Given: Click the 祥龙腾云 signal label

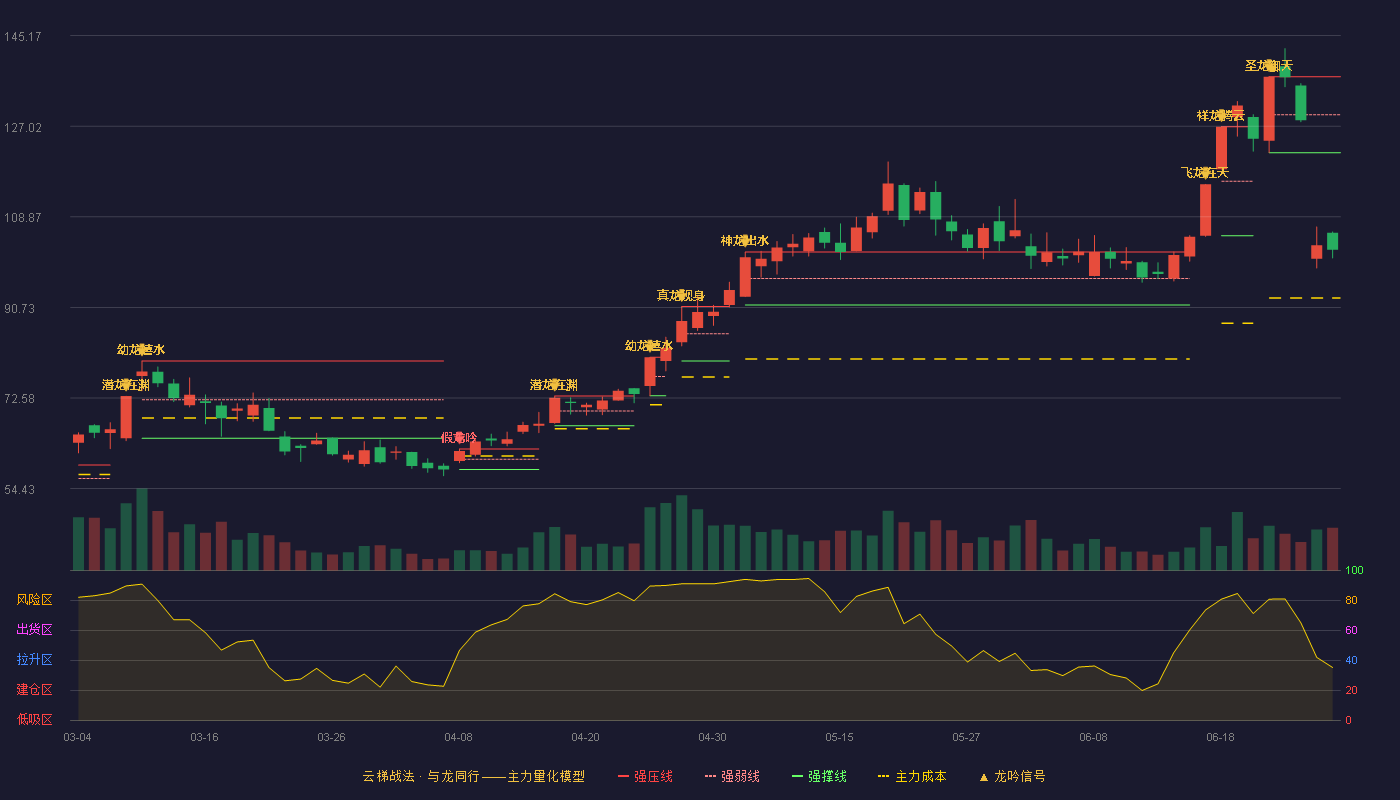Looking at the screenshot, I should [1221, 116].
